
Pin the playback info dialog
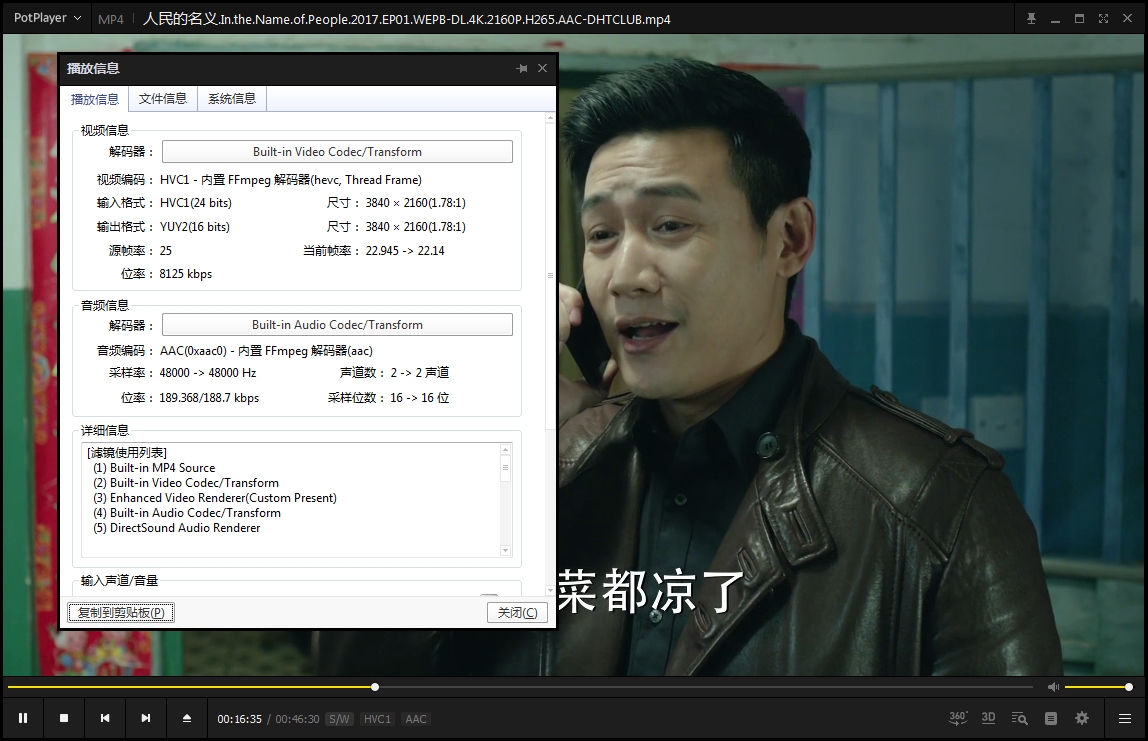(x=522, y=68)
